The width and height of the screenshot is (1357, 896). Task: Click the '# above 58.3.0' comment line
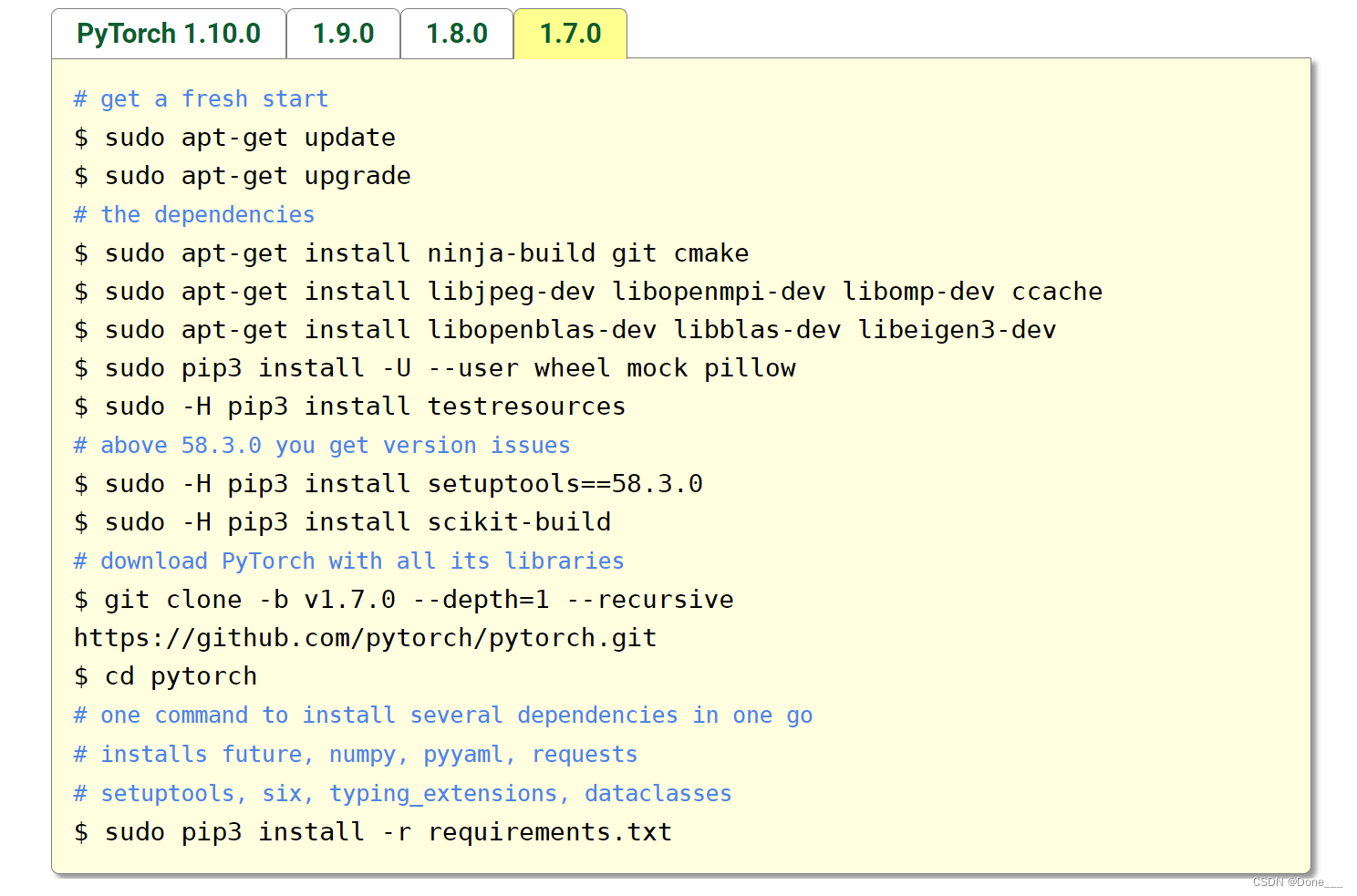[322, 445]
